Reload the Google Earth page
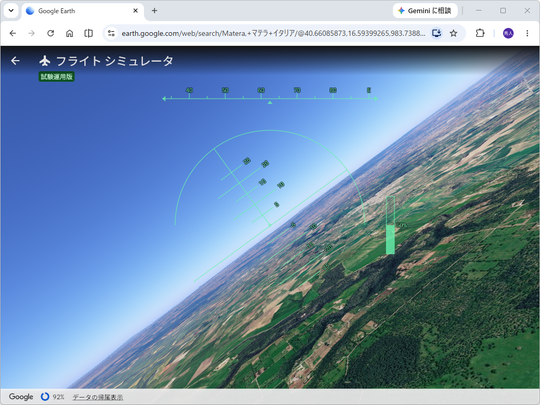540x405 pixels. 51,33
